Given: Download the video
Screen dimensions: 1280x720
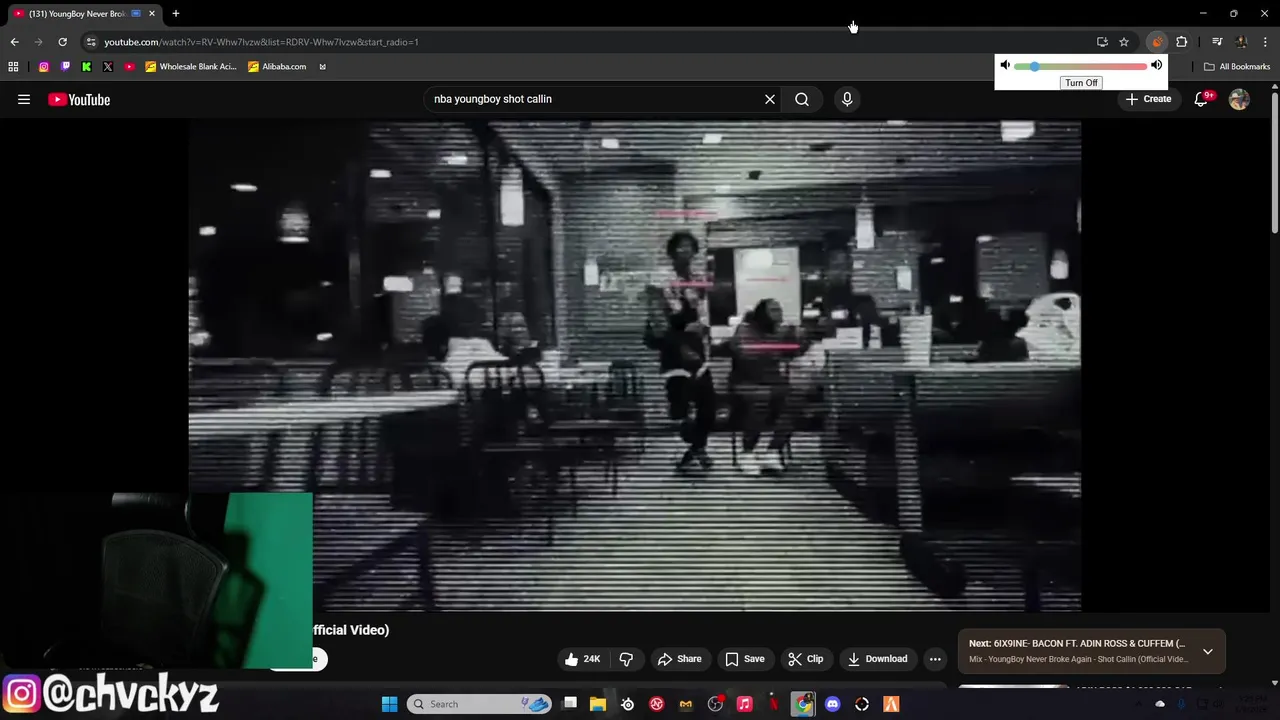Looking at the screenshot, I should coord(877,659).
